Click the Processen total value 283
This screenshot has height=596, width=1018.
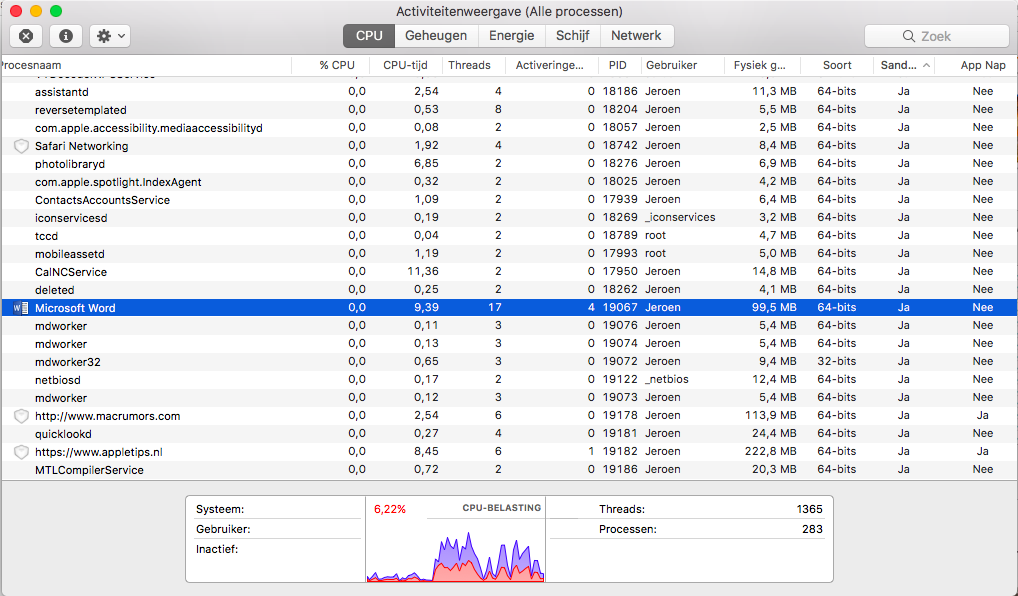(812, 529)
